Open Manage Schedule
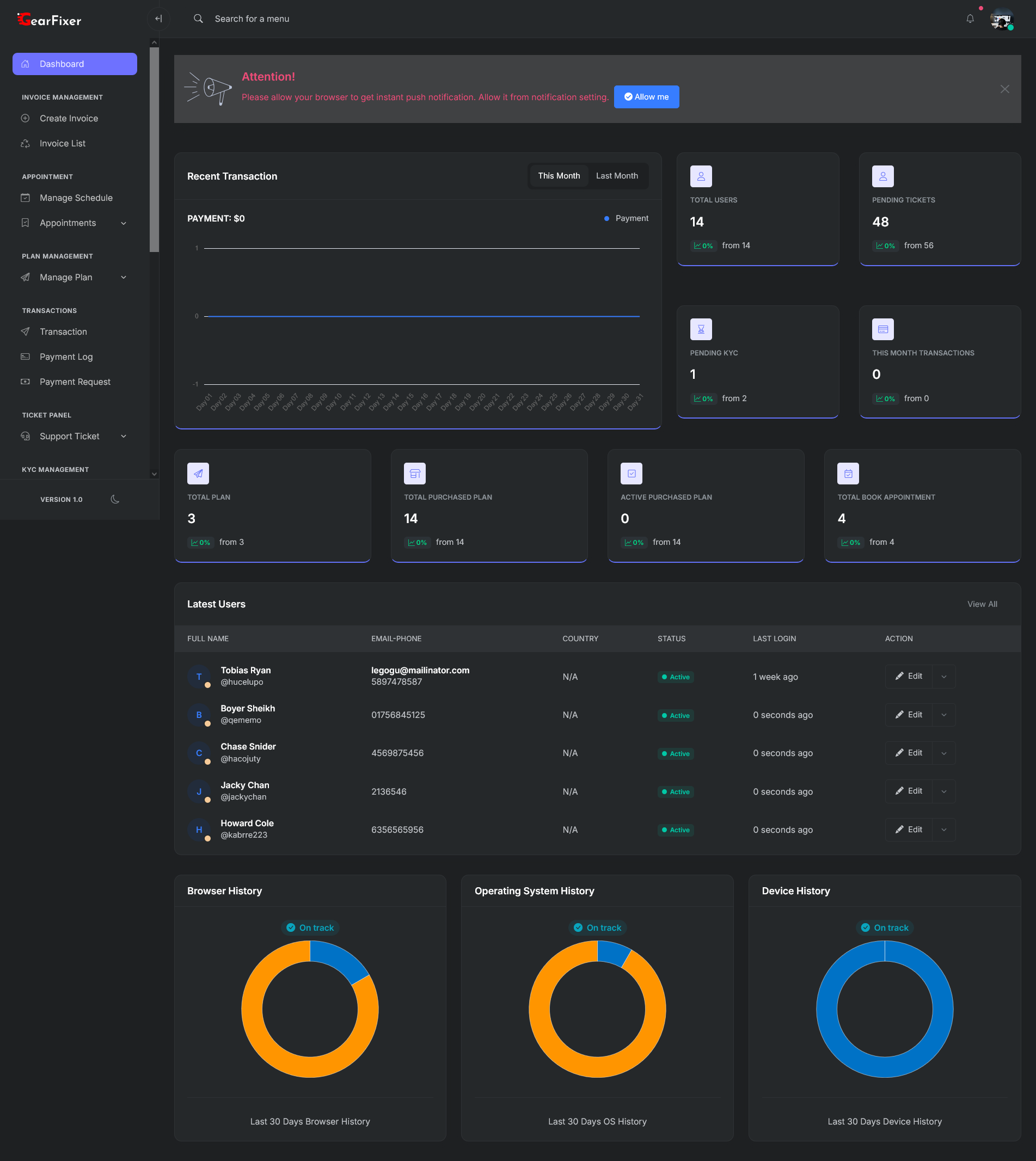 pyautogui.click(x=75, y=198)
